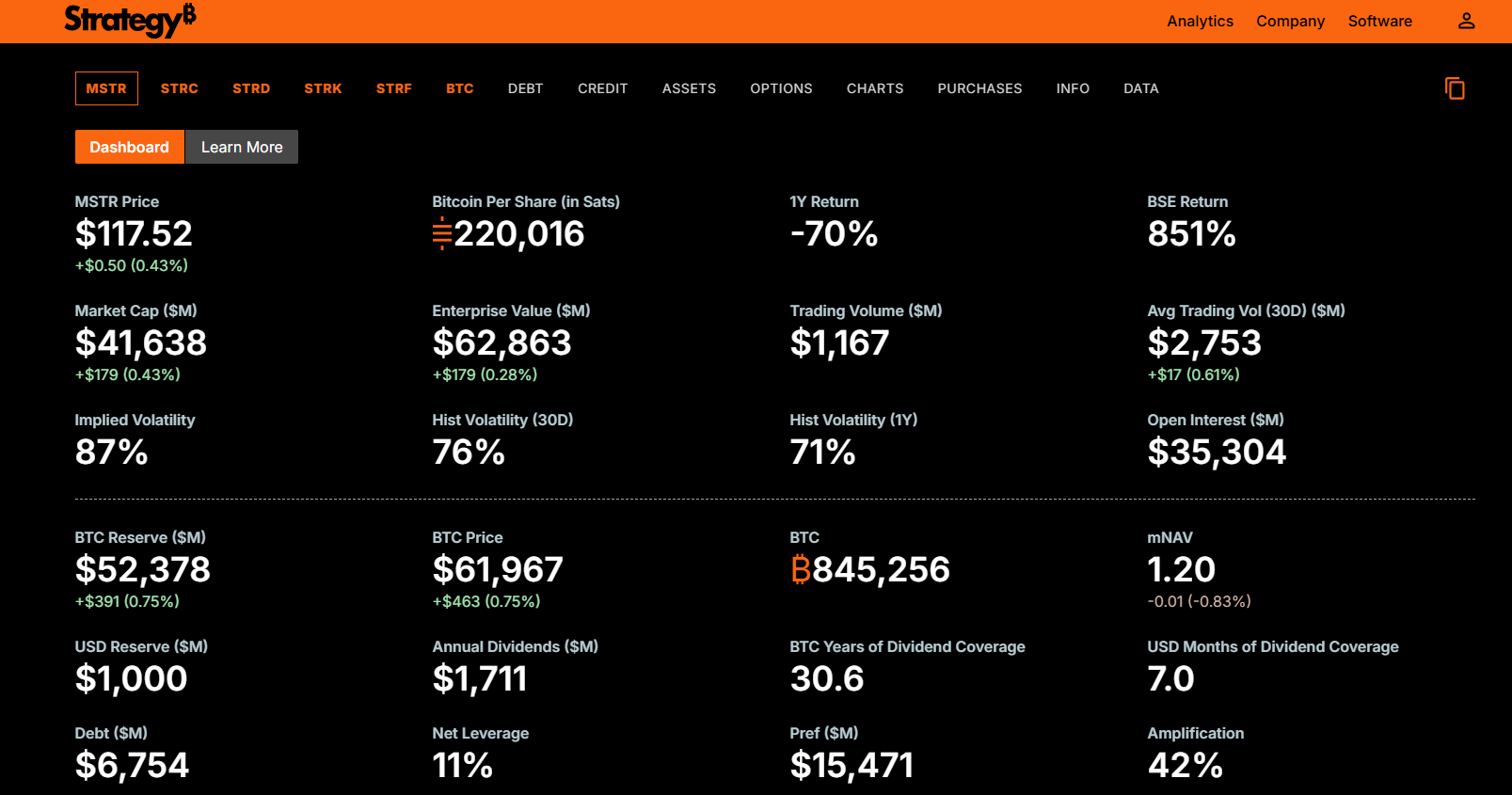Image resolution: width=1512 pixels, height=795 pixels.
Task: Switch to the STRF tab
Action: [x=394, y=88]
